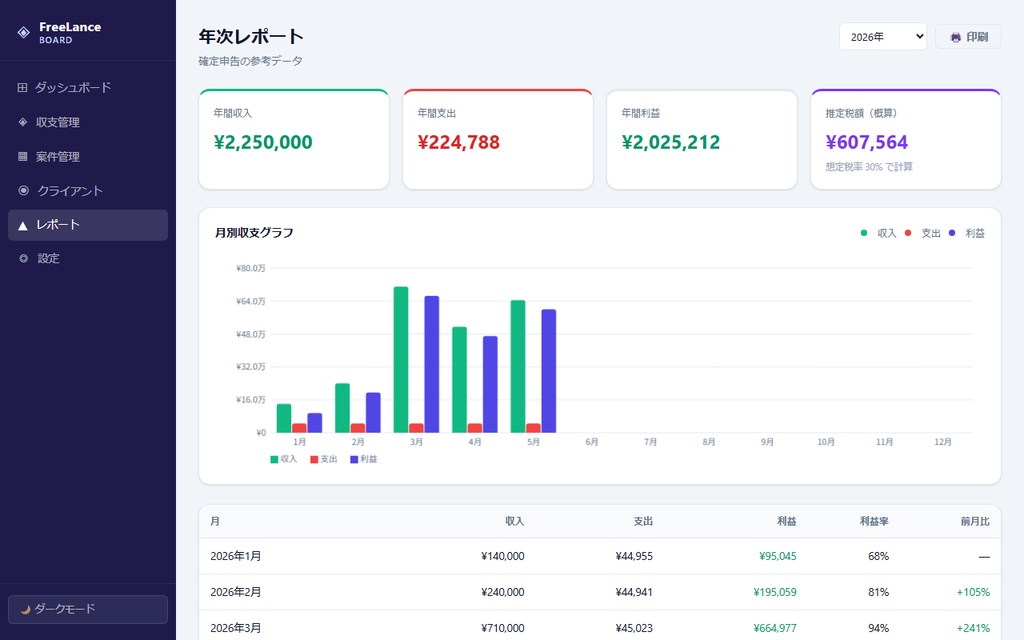Click the green 3月 income bar
The width and height of the screenshot is (1024, 640).
[401, 359]
